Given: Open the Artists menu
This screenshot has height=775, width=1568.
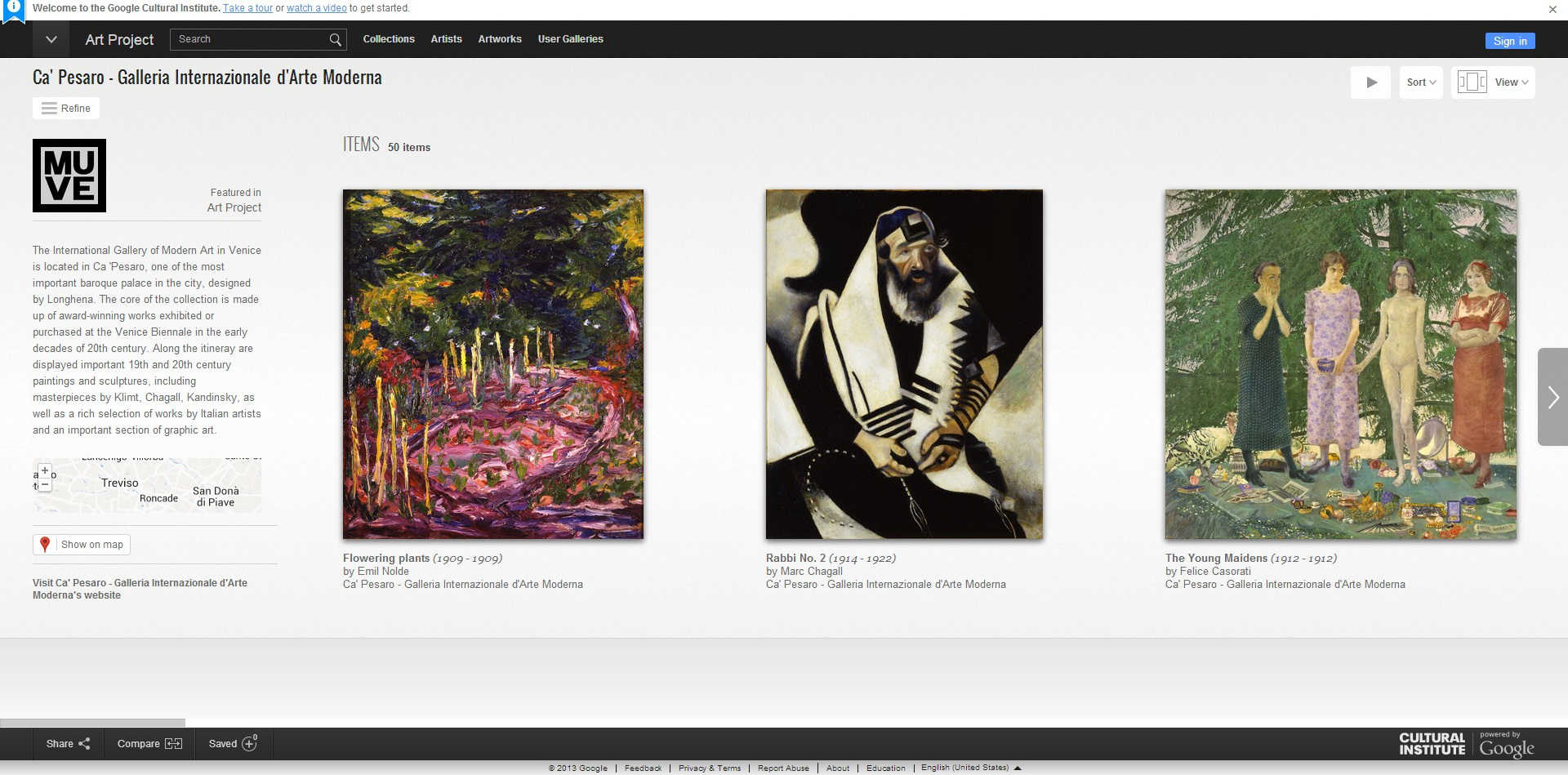Looking at the screenshot, I should pyautogui.click(x=447, y=39).
